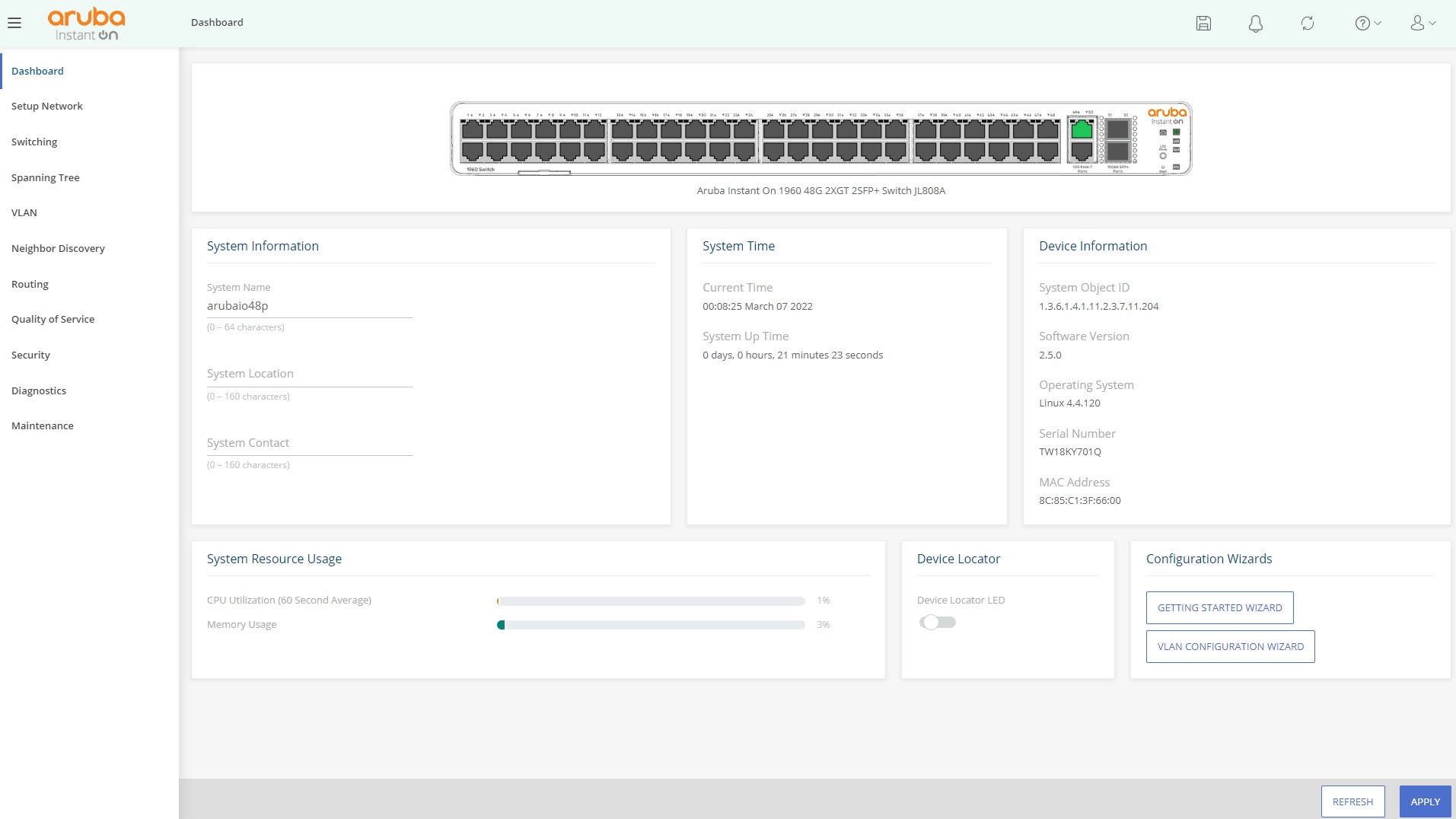Click the SFP+ port on switch diagram
1456x819 pixels.
click(1117, 130)
